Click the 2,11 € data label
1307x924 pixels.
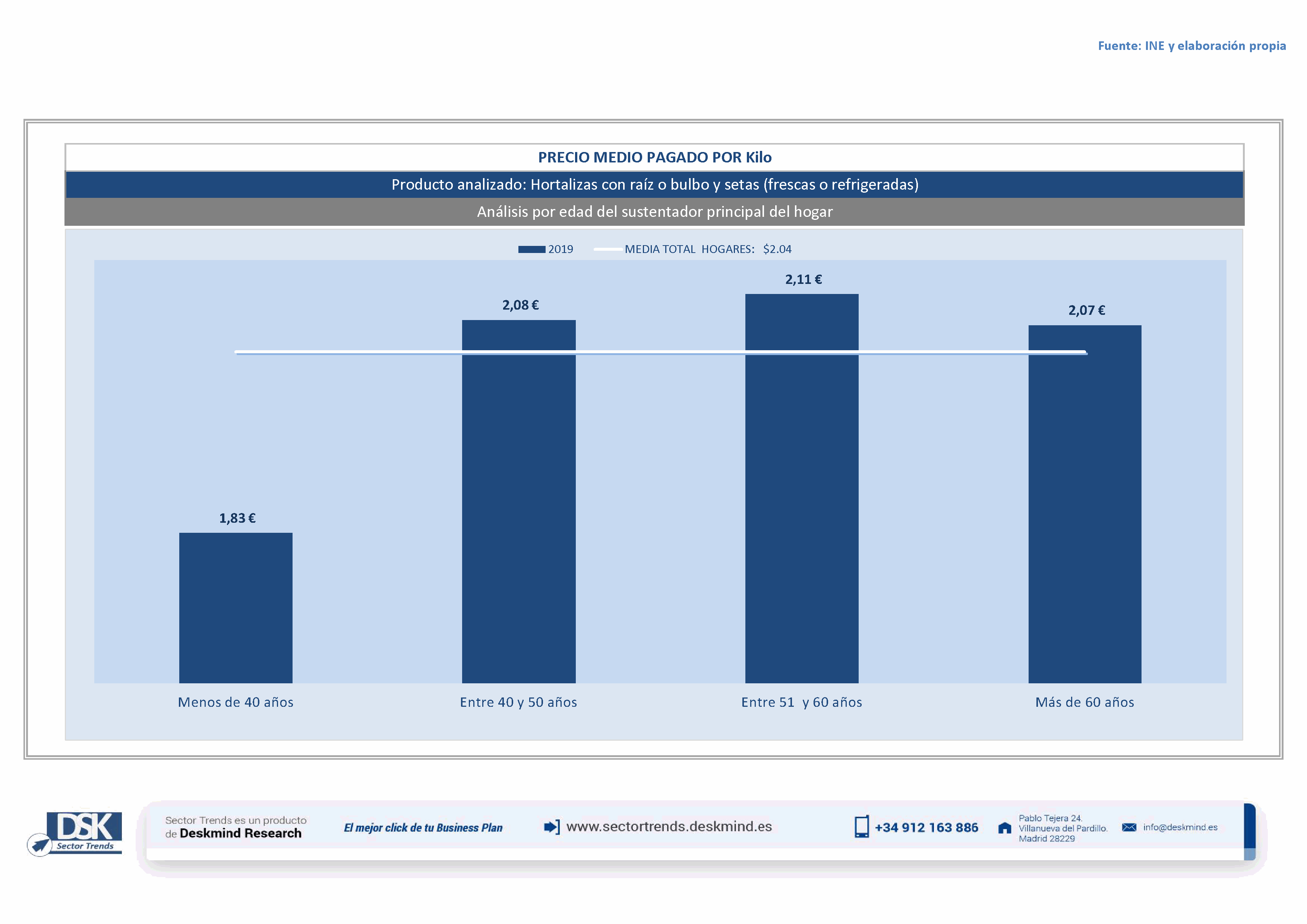click(x=803, y=279)
